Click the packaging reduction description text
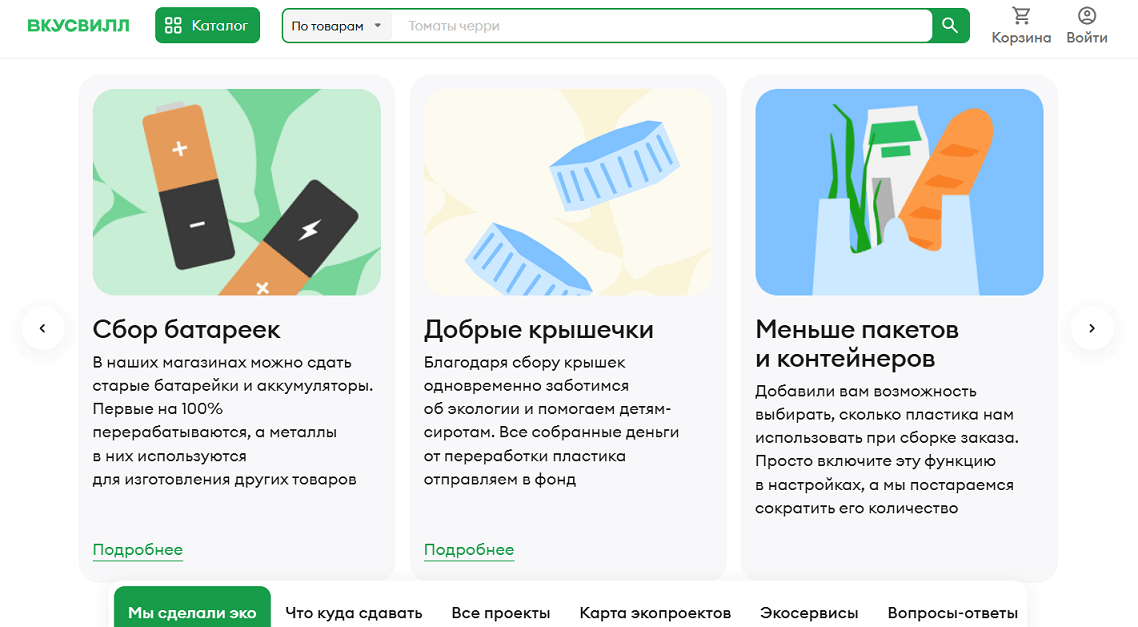 [x=887, y=450]
